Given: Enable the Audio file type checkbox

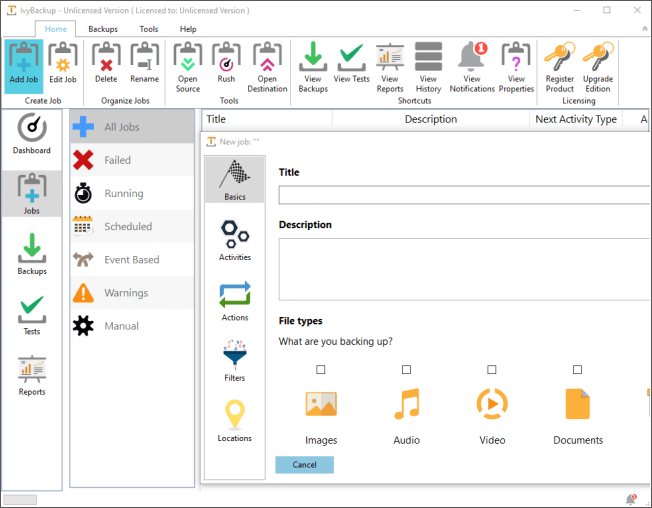Looking at the screenshot, I should tap(407, 370).
